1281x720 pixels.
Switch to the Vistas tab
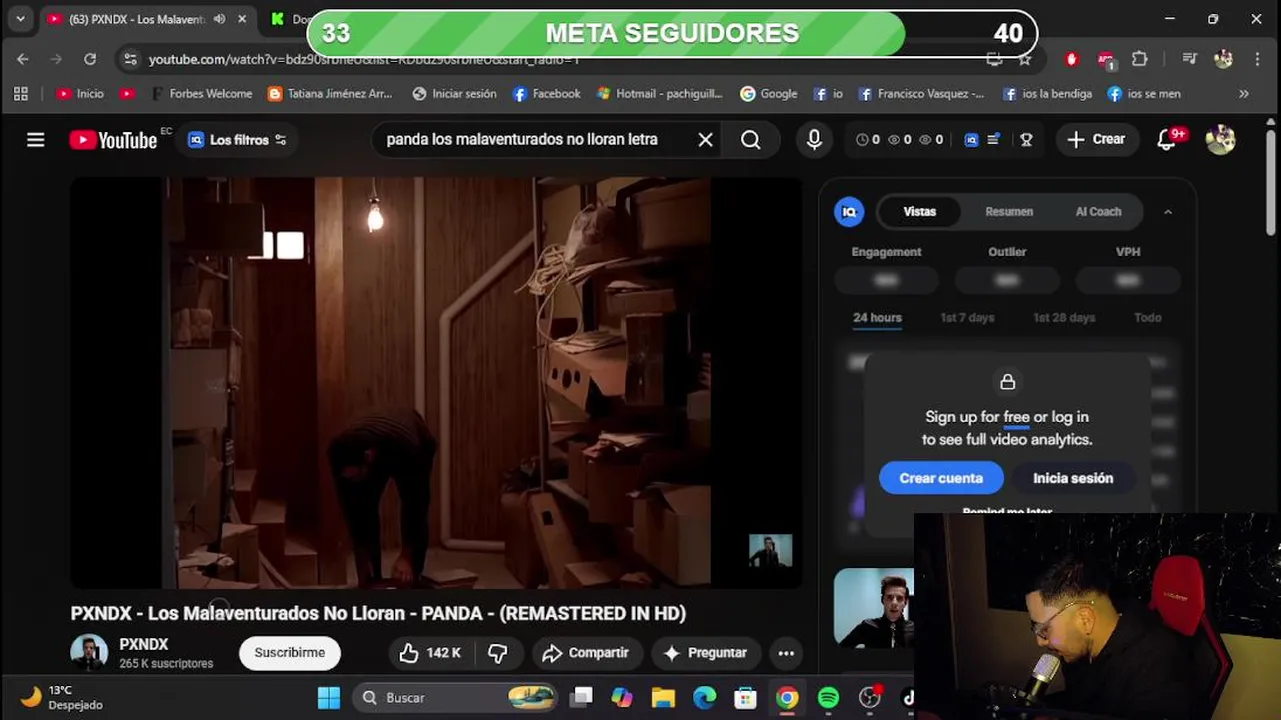tap(919, 211)
